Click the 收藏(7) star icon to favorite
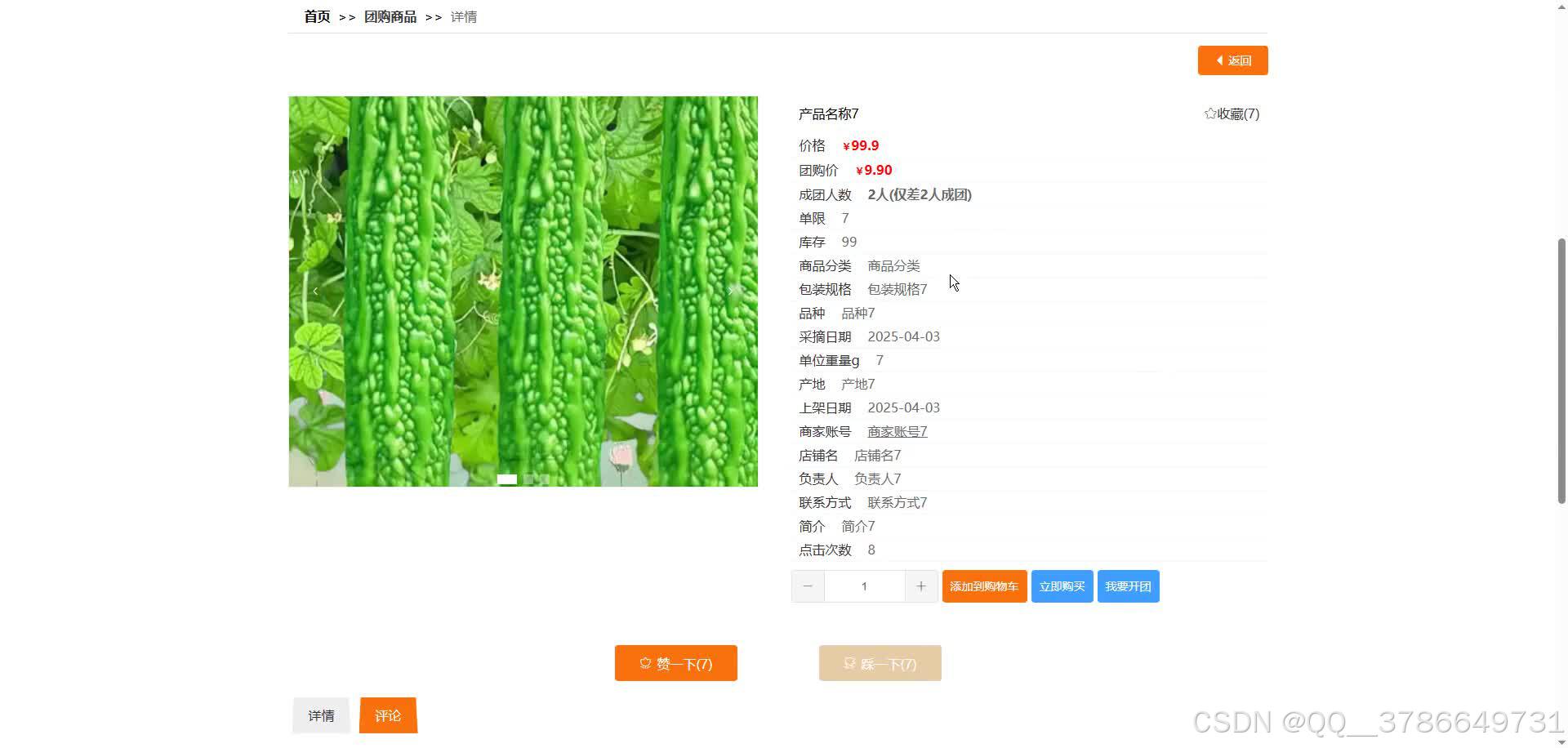 1209,114
